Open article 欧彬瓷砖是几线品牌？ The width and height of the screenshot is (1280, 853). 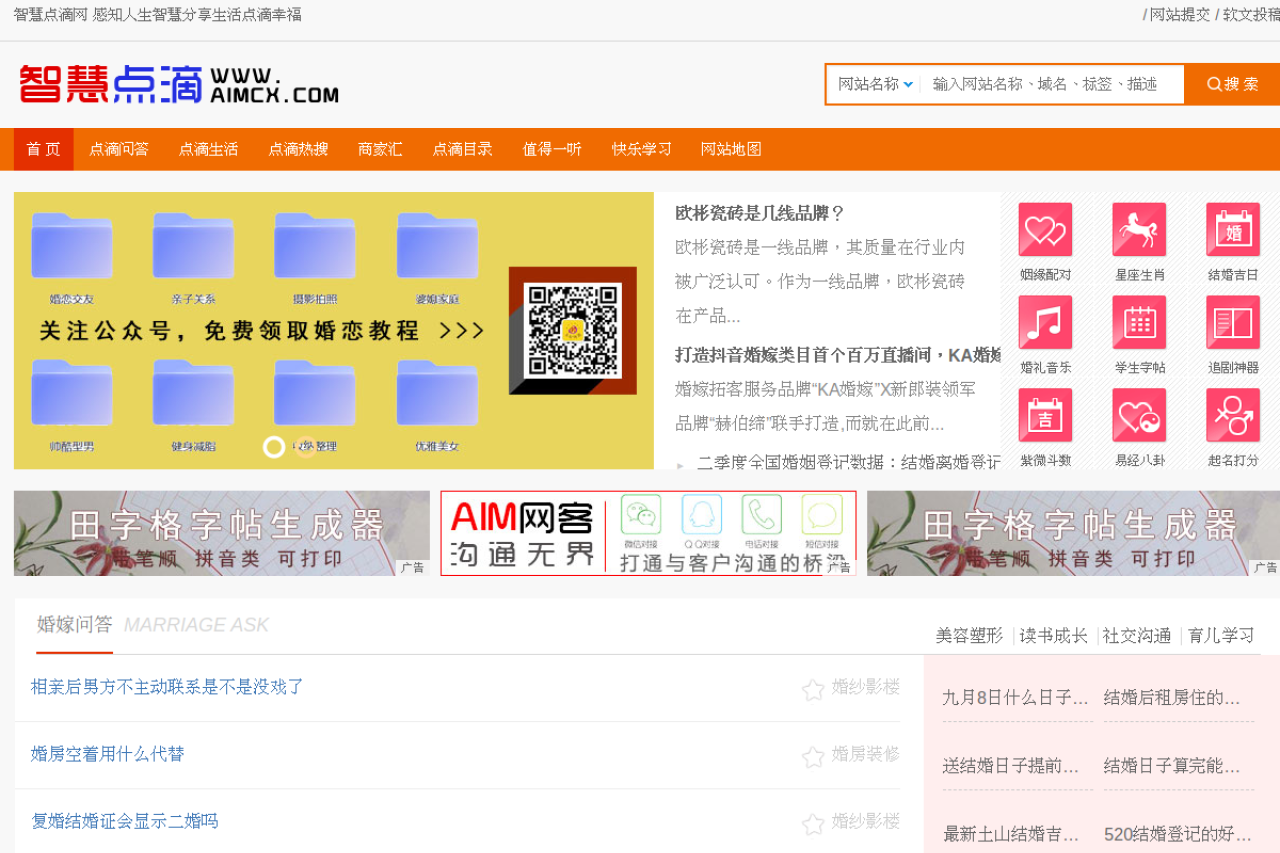(760, 213)
